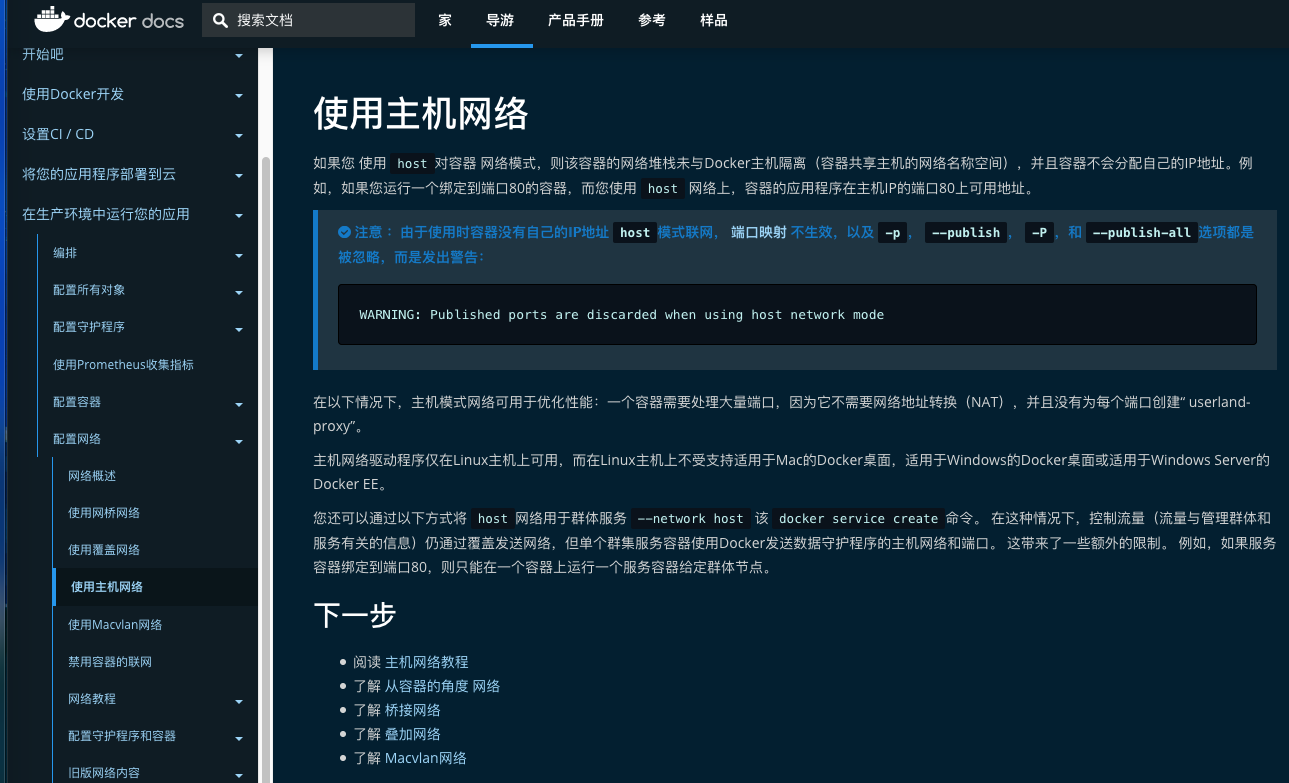This screenshot has height=783, width=1289.
Task: Click the 使用Docker开发 sidebar label
Action: [x=73, y=94]
